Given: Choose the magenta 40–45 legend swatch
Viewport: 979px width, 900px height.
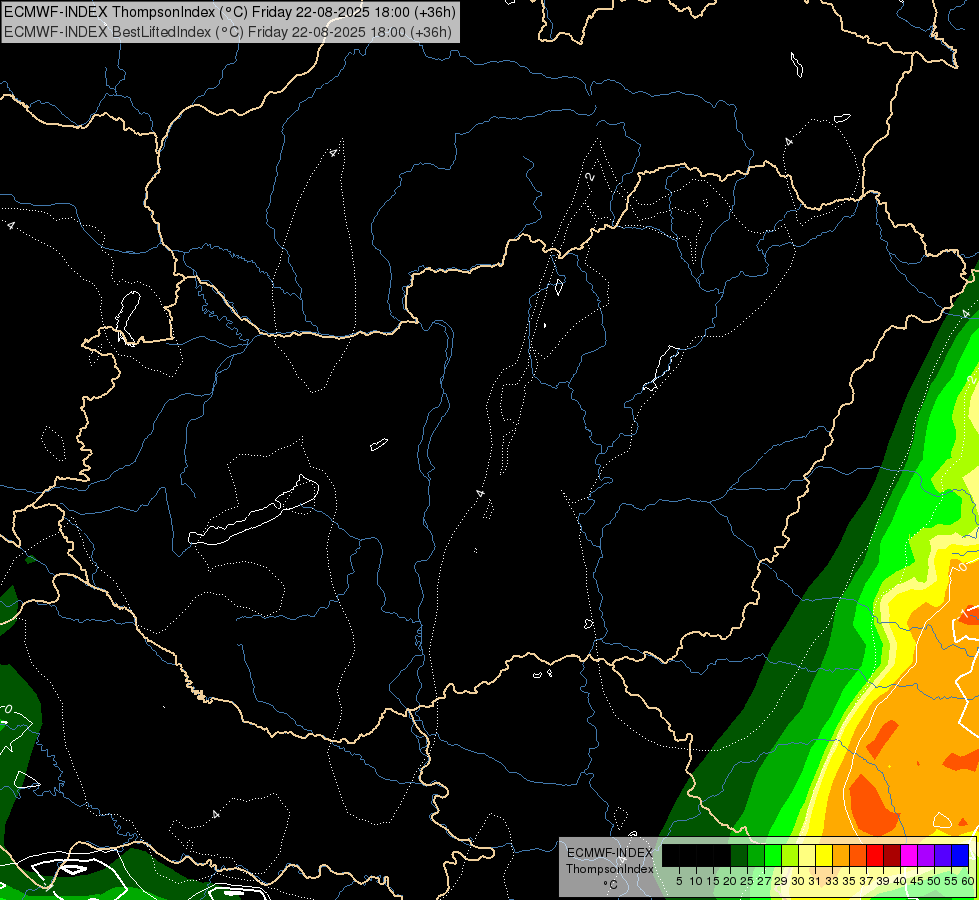Looking at the screenshot, I should 909,856.
